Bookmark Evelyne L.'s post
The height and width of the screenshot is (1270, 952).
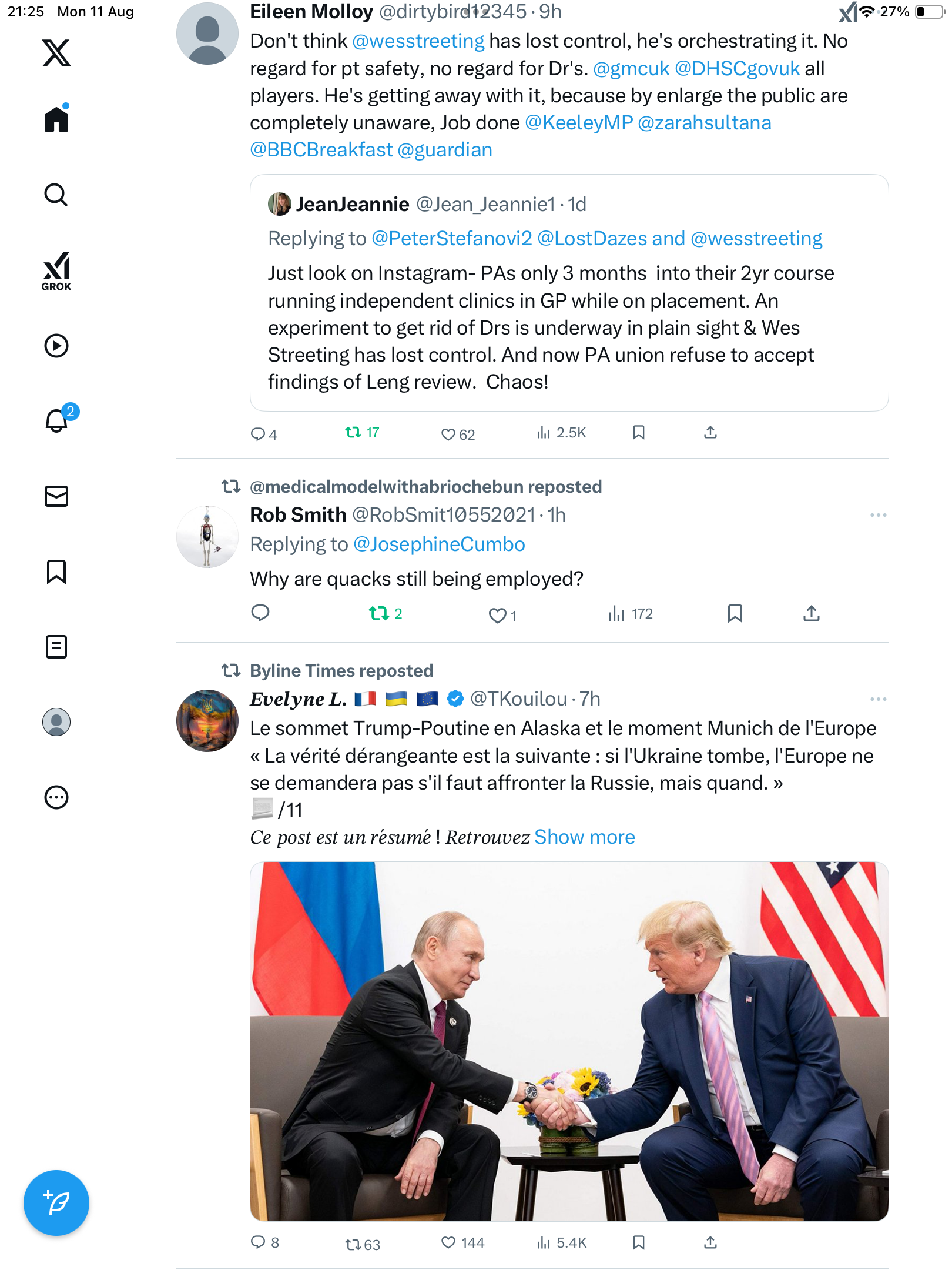point(639,1242)
